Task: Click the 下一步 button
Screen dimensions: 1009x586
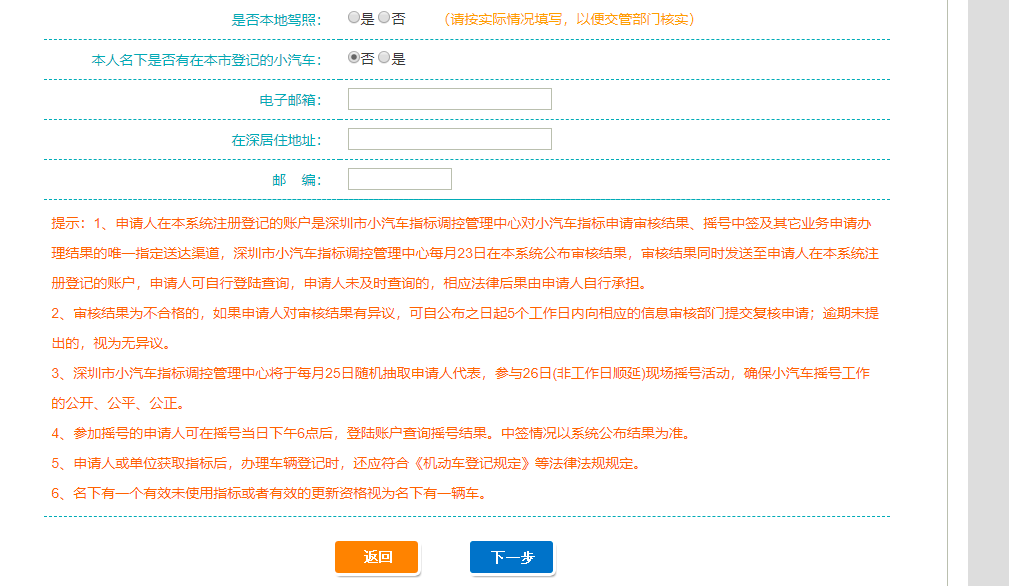Action: pos(511,558)
